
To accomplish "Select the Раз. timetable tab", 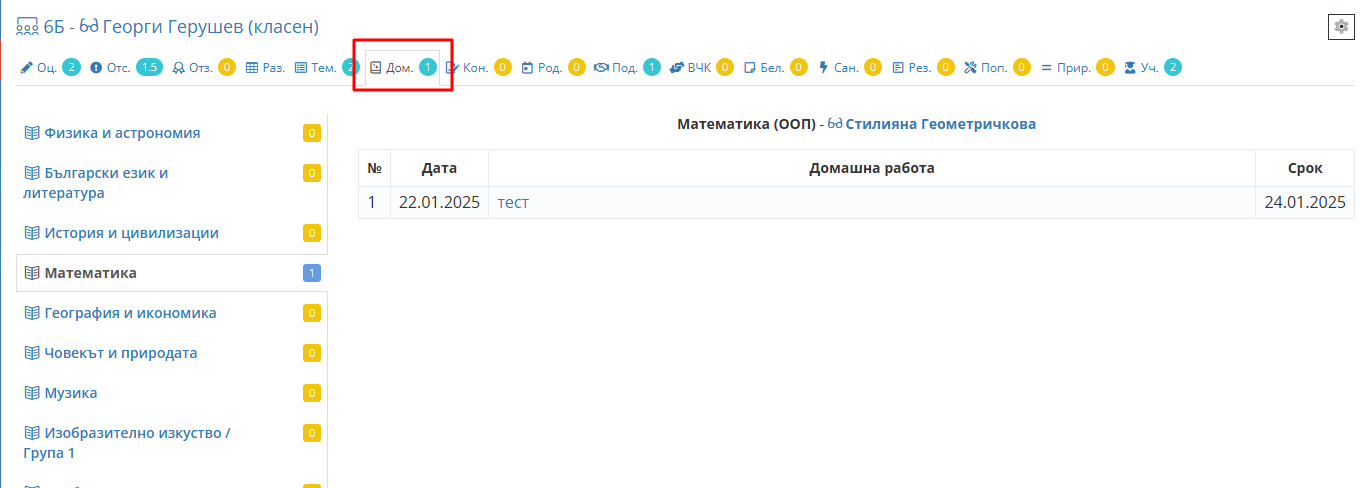I will pos(265,68).
